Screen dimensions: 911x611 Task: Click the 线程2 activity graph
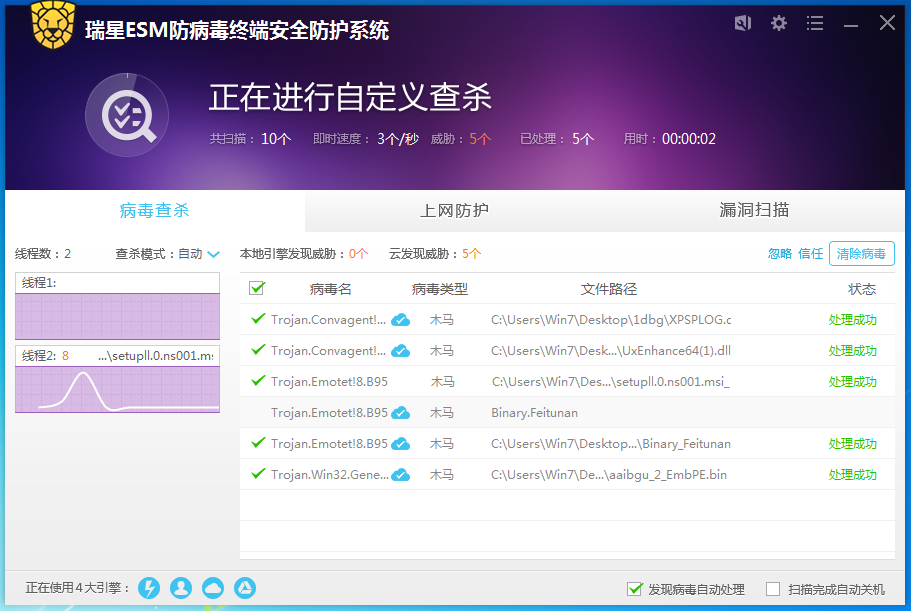click(x=117, y=389)
